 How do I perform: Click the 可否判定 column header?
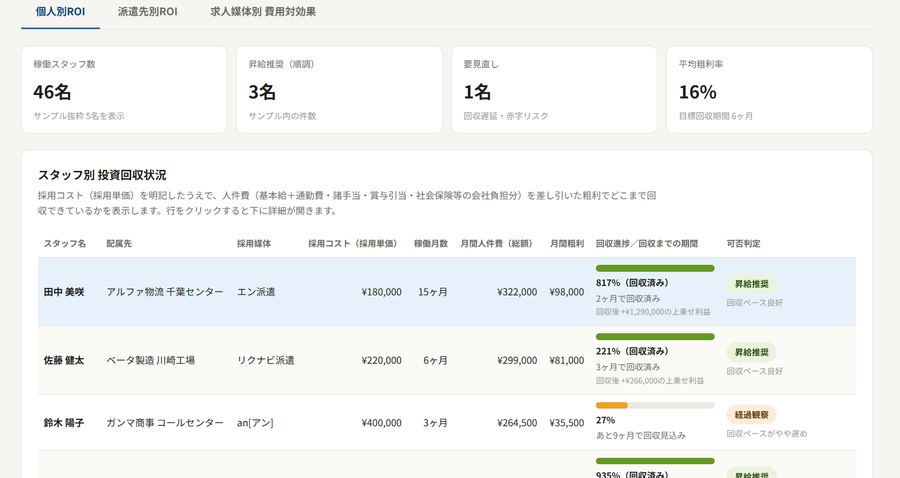(x=743, y=243)
